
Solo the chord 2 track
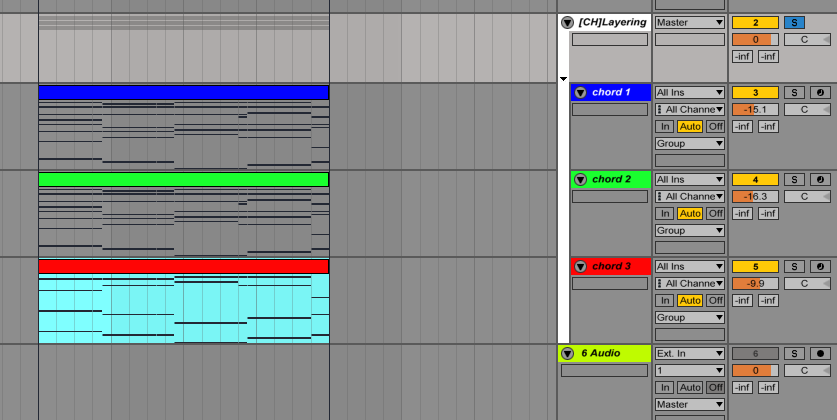(x=794, y=179)
